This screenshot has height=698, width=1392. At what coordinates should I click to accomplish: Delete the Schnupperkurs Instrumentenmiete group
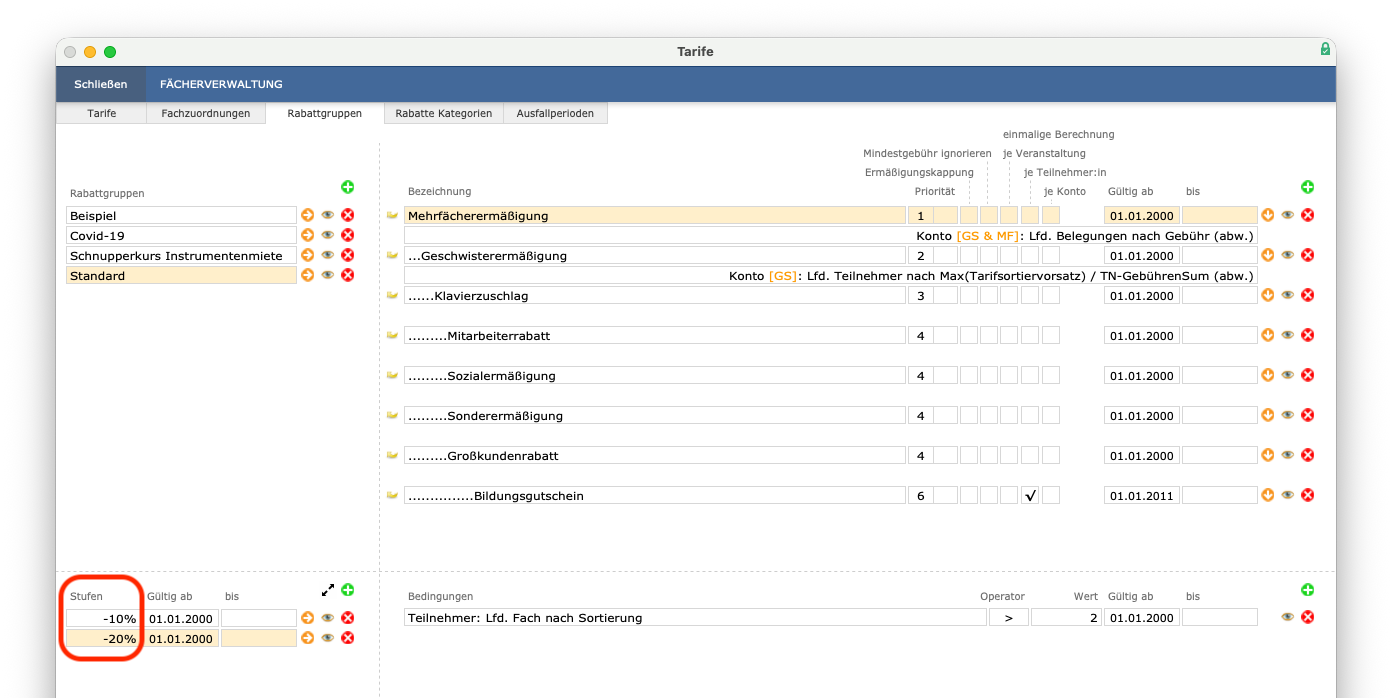click(347, 254)
